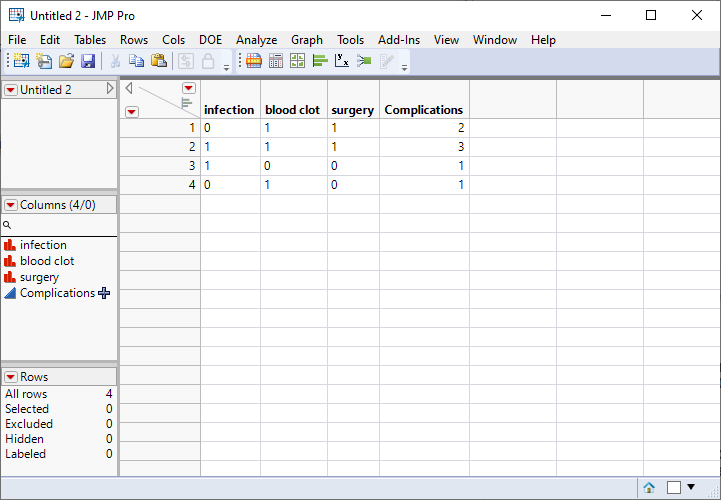
Task: Open the Cols menu
Action: [173, 40]
